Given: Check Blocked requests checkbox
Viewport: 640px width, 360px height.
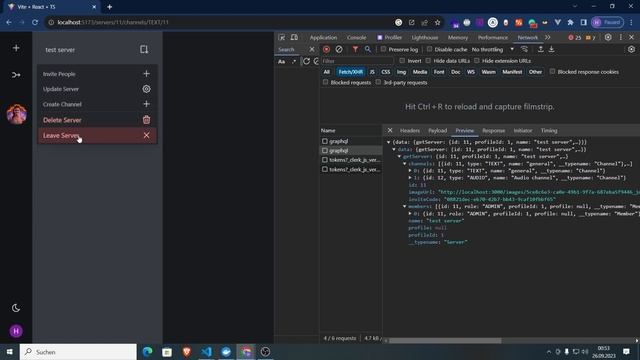Looking at the screenshot, I should click(325, 82).
